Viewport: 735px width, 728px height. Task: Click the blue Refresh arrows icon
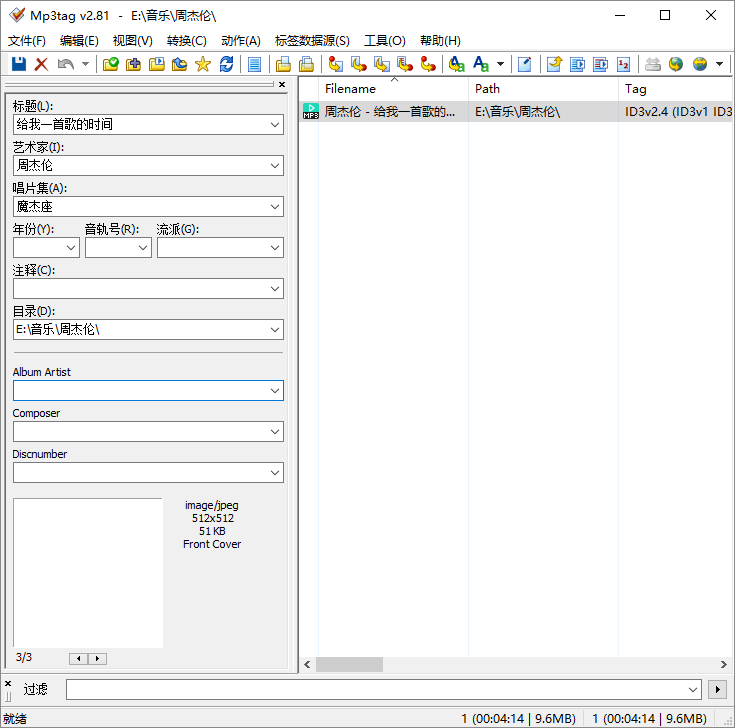(x=226, y=64)
